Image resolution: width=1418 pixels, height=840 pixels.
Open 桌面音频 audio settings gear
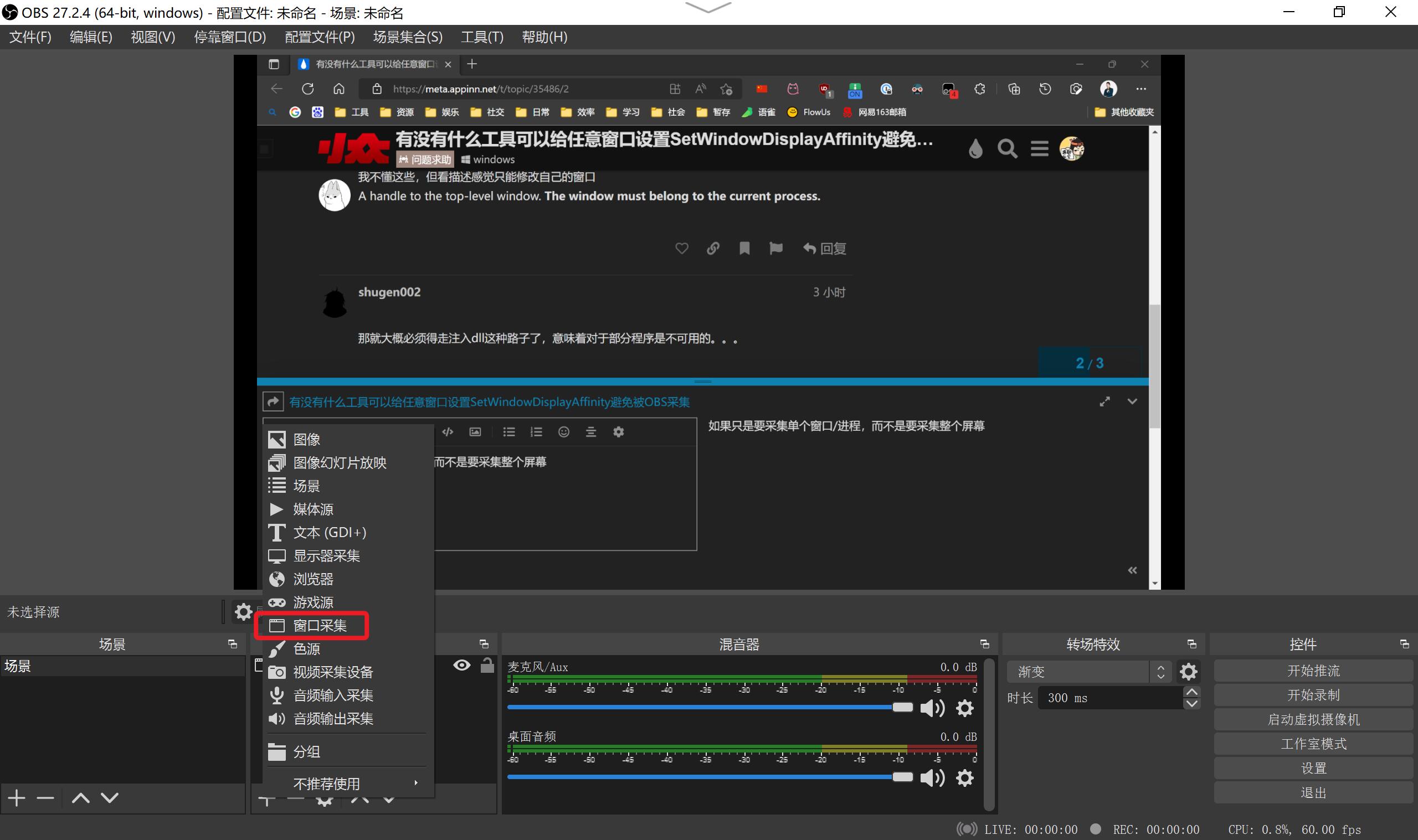coord(964,778)
